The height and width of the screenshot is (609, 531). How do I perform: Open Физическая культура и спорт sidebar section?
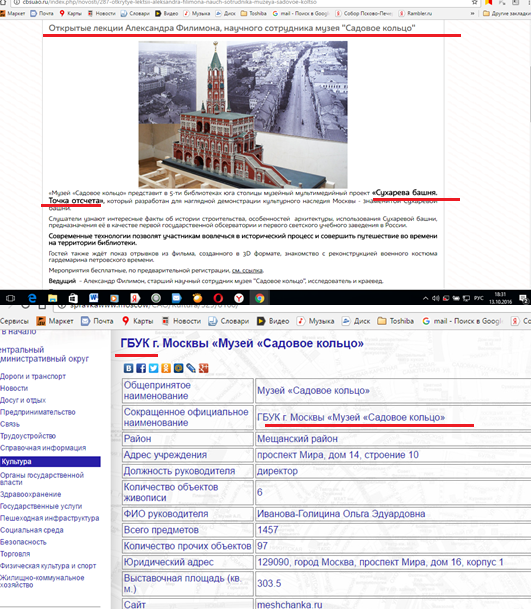coord(48,566)
